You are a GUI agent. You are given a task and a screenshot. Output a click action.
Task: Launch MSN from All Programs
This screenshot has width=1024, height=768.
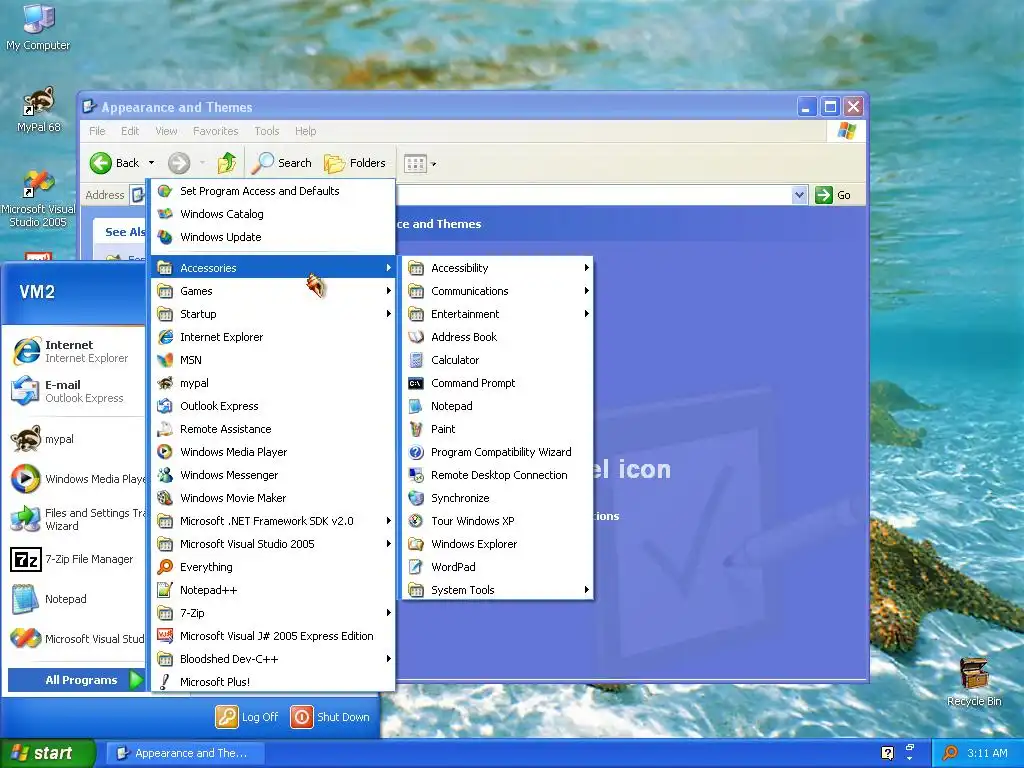273,360
